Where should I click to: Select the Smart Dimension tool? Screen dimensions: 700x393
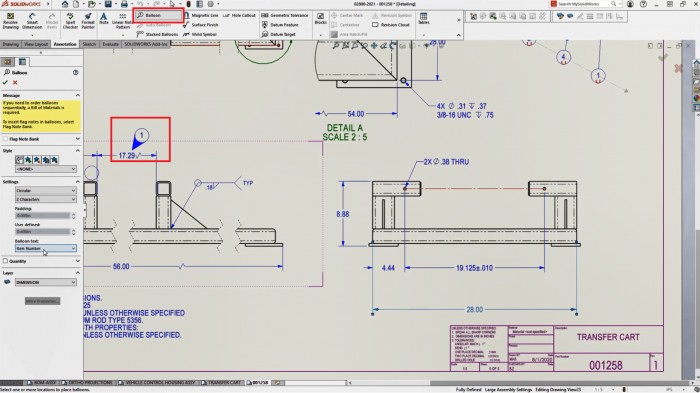pos(32,21)
